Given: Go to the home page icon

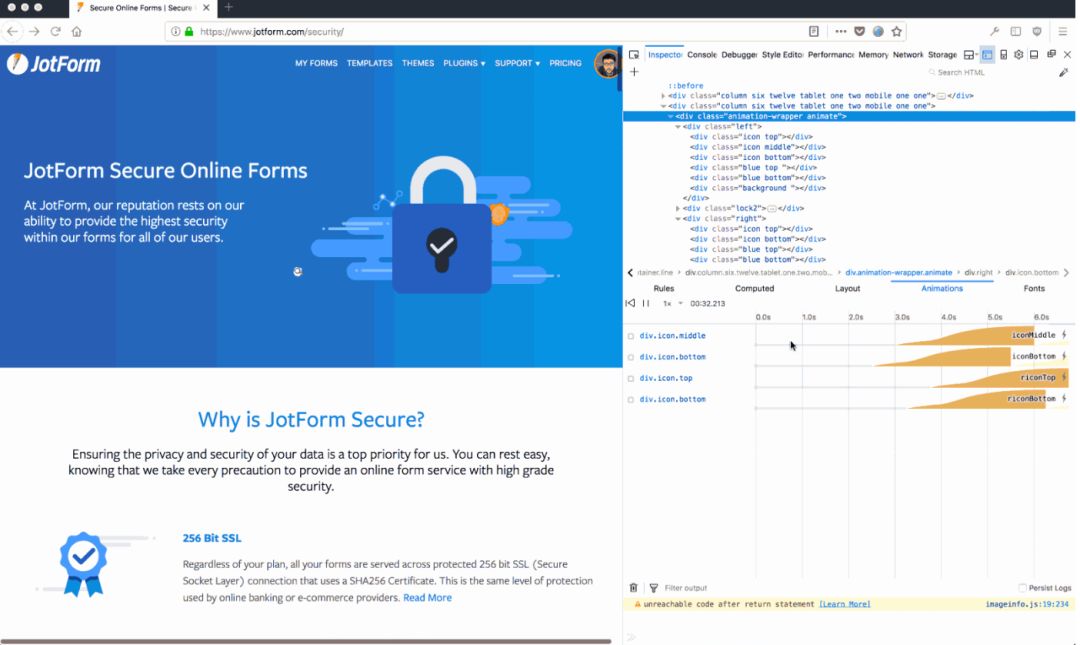Looking at the screenshot, I should click(76, 31).
